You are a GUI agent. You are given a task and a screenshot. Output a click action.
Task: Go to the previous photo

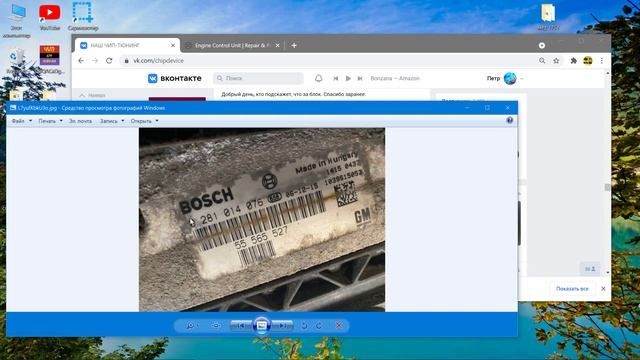(241, 325)
